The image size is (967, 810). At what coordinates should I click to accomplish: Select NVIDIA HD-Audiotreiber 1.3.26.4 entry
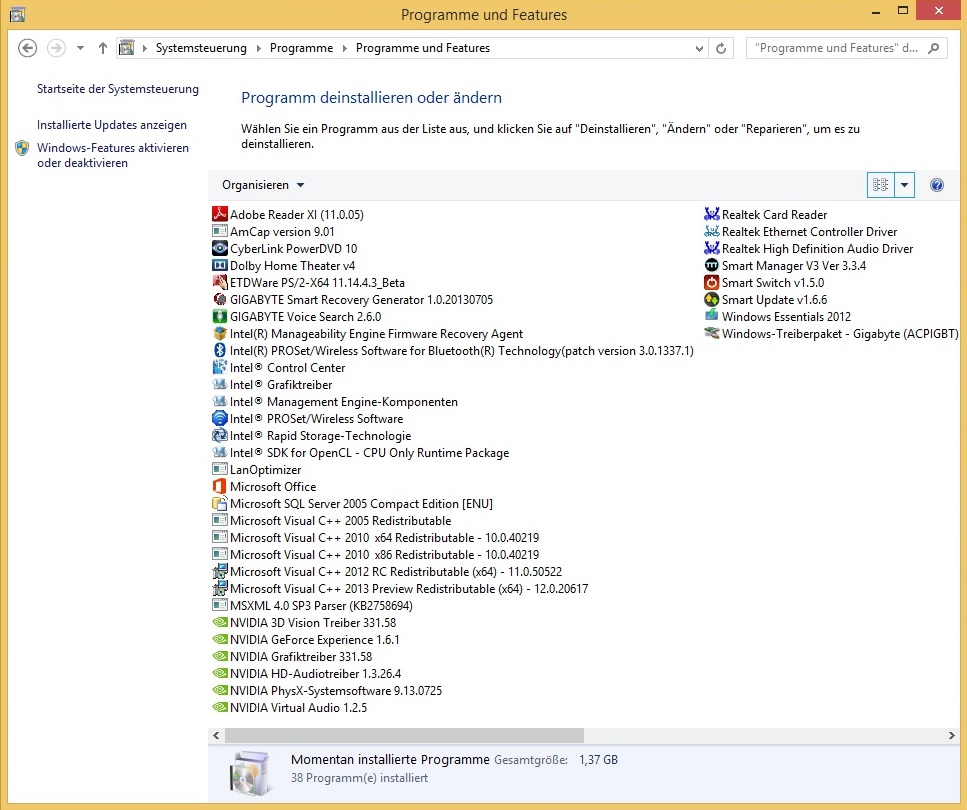point(307,674)
